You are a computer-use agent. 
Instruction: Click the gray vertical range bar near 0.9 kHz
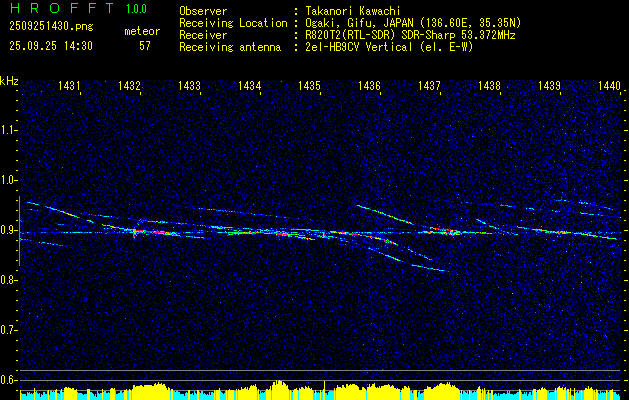(x=19, y=231)
